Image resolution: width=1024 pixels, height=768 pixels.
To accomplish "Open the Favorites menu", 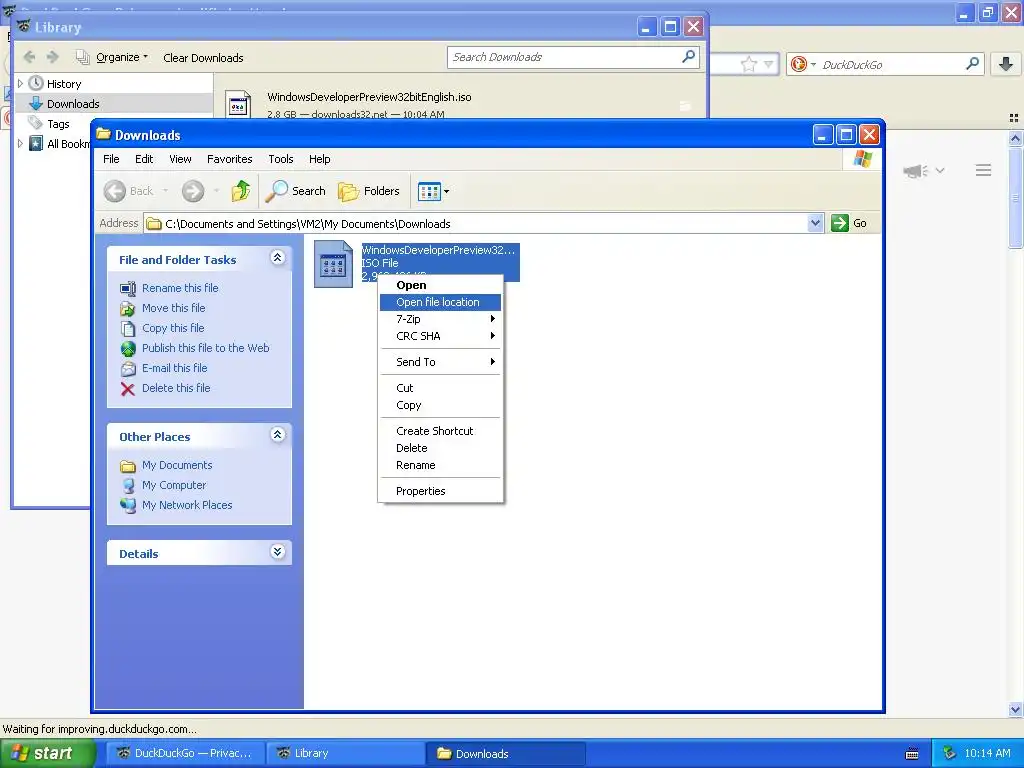I will [229, 159].
